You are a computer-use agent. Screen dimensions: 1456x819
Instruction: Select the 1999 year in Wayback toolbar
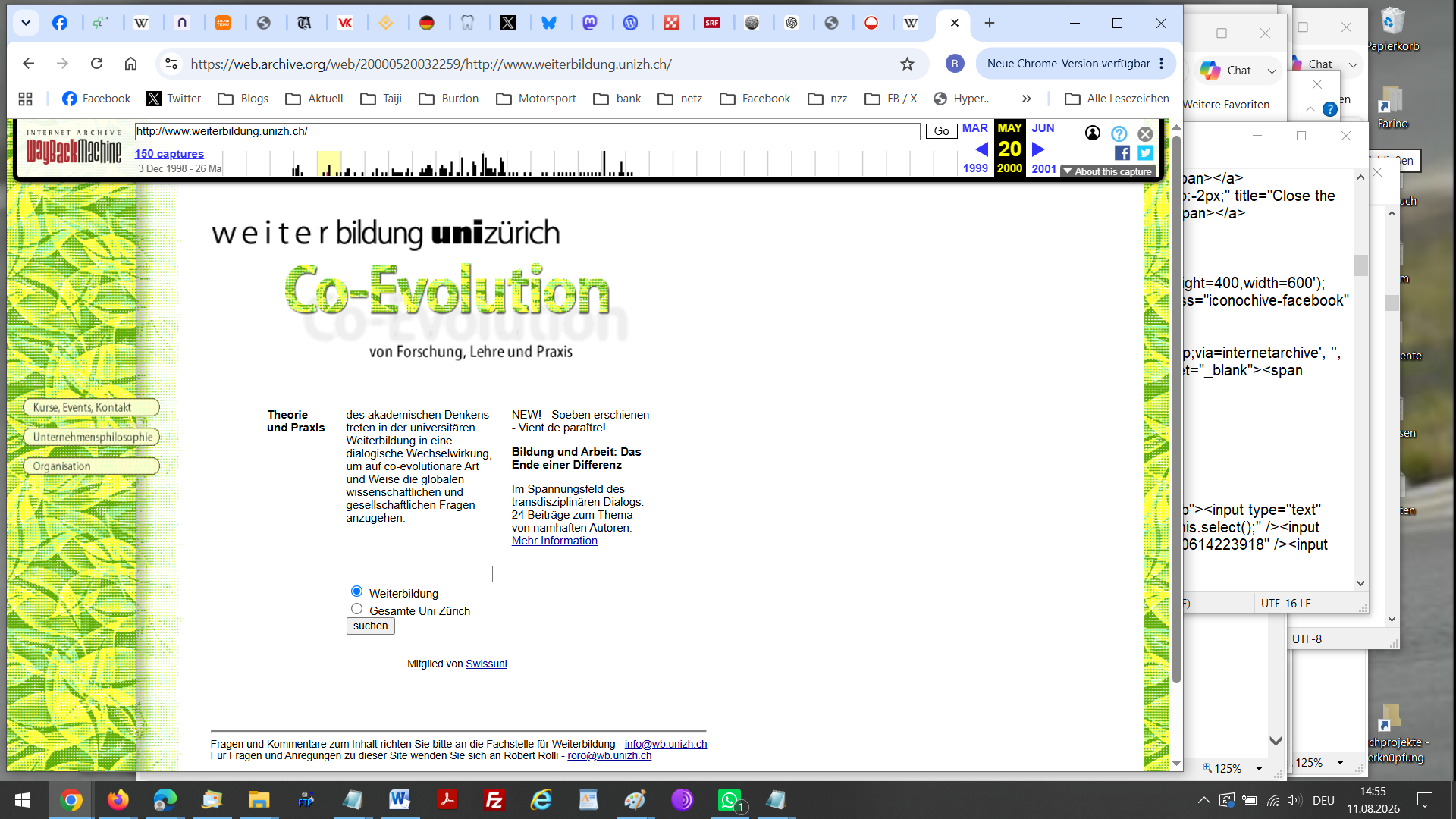pyautogui.click(x=975, y=168)
